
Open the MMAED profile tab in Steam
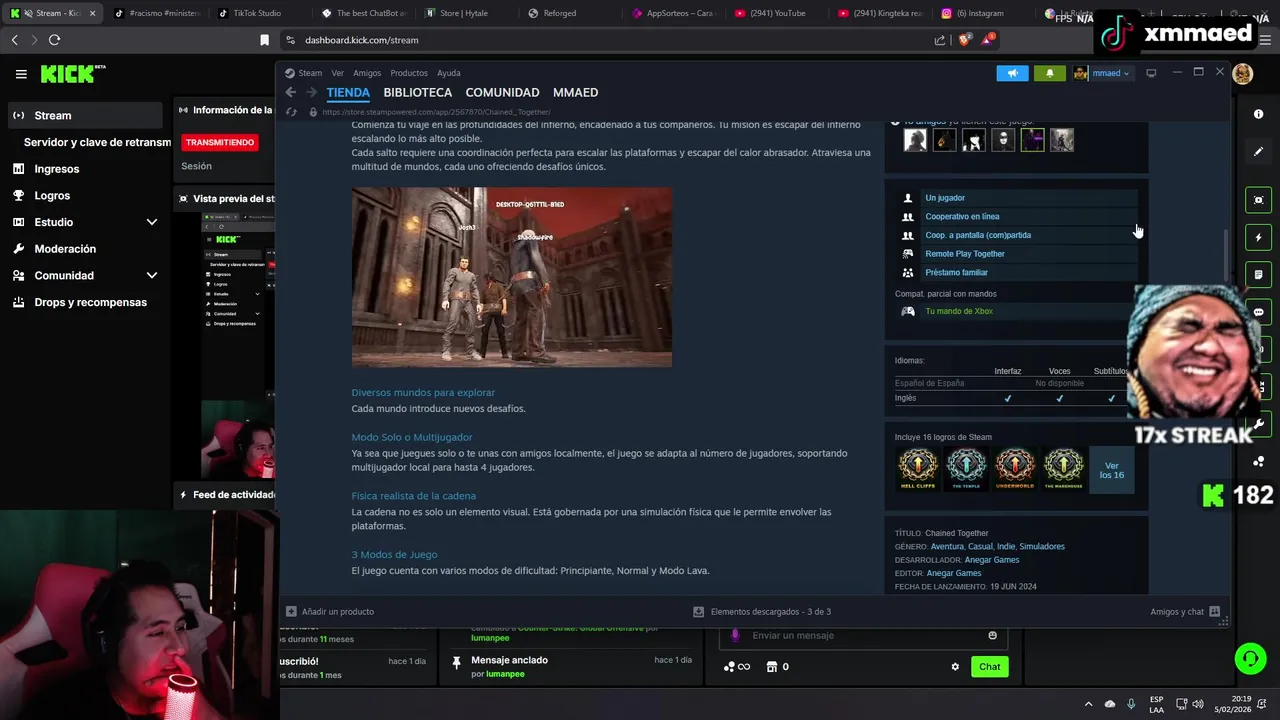pos(575,92)
